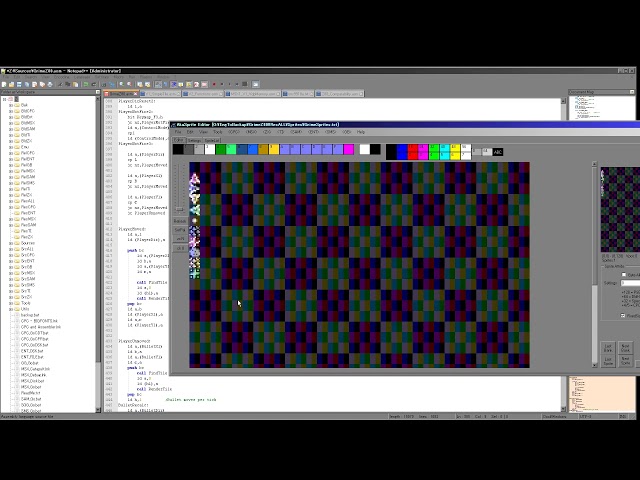Click the Save Recorded Macro icon
The height and width of the screenshot is (480, 640).
(x=245, y=84)
